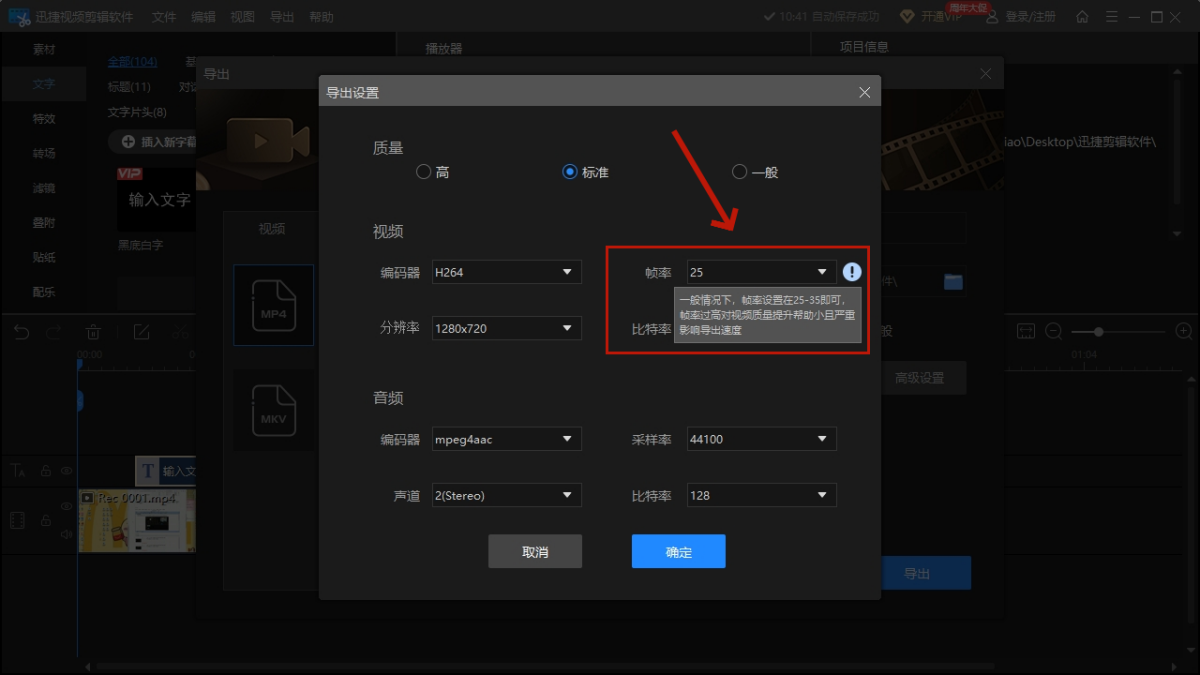The width and height of the screenshot is (1200, 675).
Task: Select the MP4 format icon
Action: (x=273, y=305)
